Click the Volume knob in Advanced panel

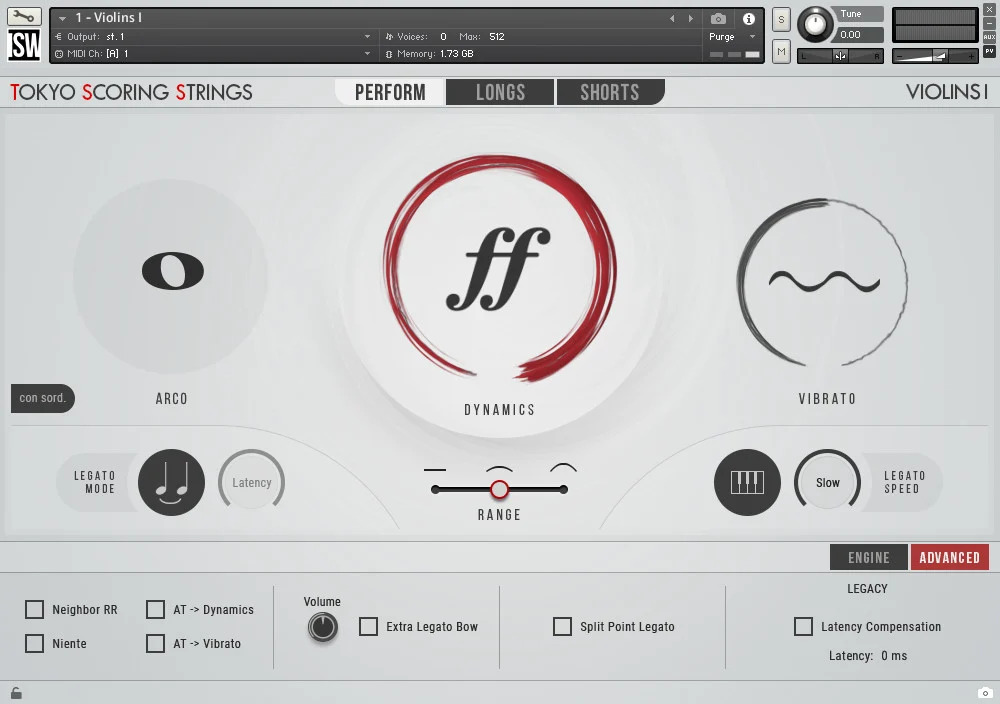click(323, 627)
